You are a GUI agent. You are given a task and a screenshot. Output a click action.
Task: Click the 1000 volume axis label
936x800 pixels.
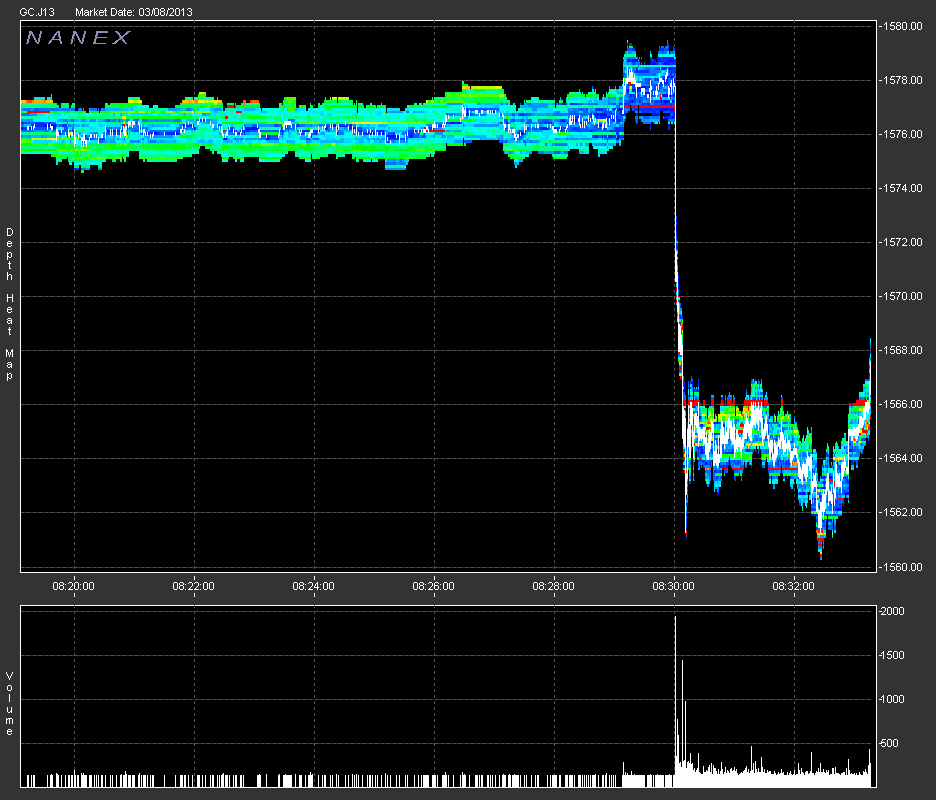(x=892, y=700)
